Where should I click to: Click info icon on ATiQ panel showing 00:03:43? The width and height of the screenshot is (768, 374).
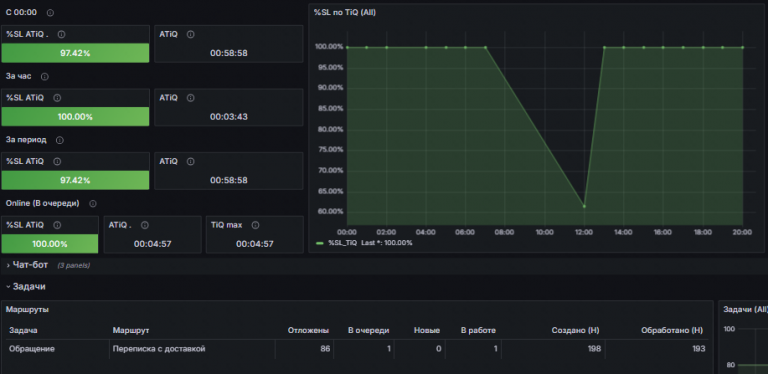[x=191, y=98]
